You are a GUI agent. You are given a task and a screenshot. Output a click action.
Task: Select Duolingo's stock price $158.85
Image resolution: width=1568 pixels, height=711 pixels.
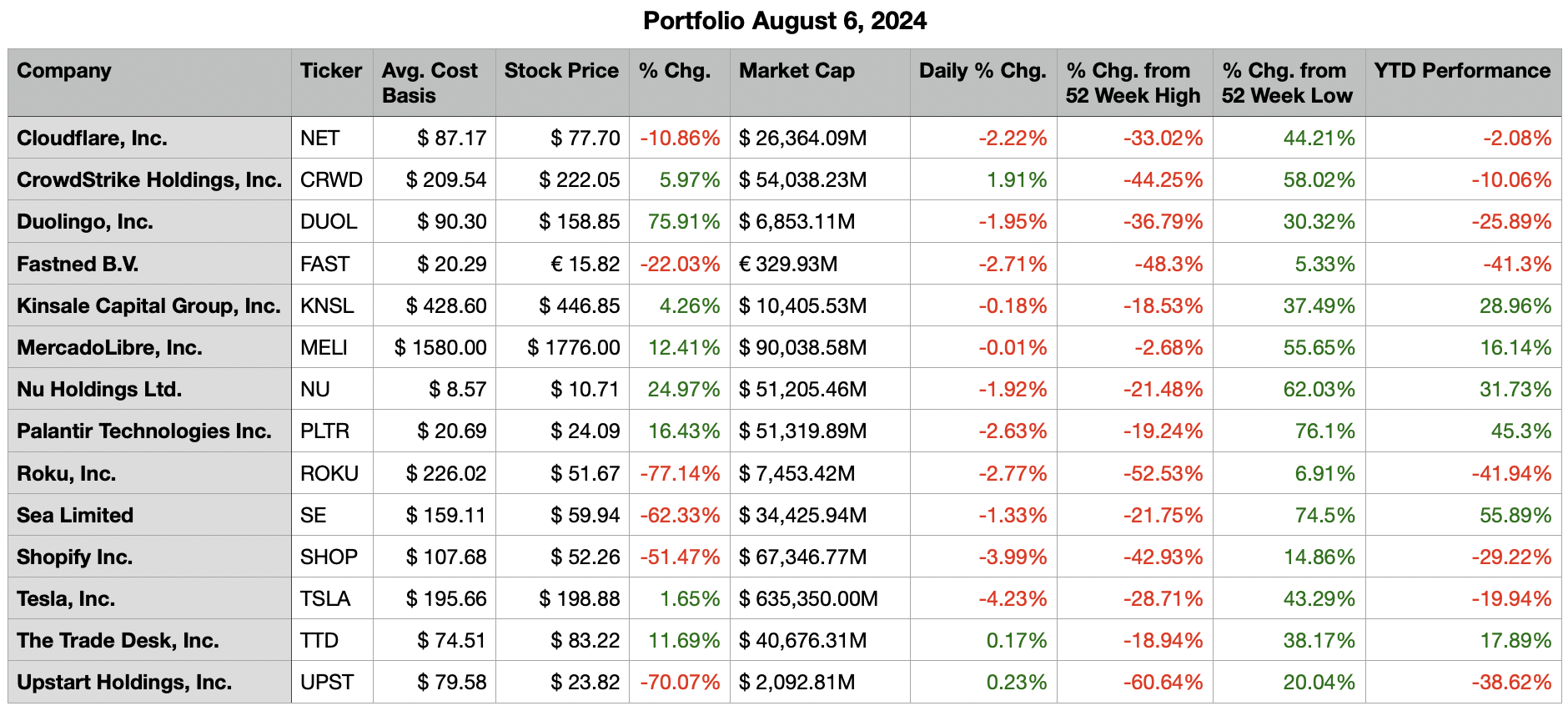579,222
